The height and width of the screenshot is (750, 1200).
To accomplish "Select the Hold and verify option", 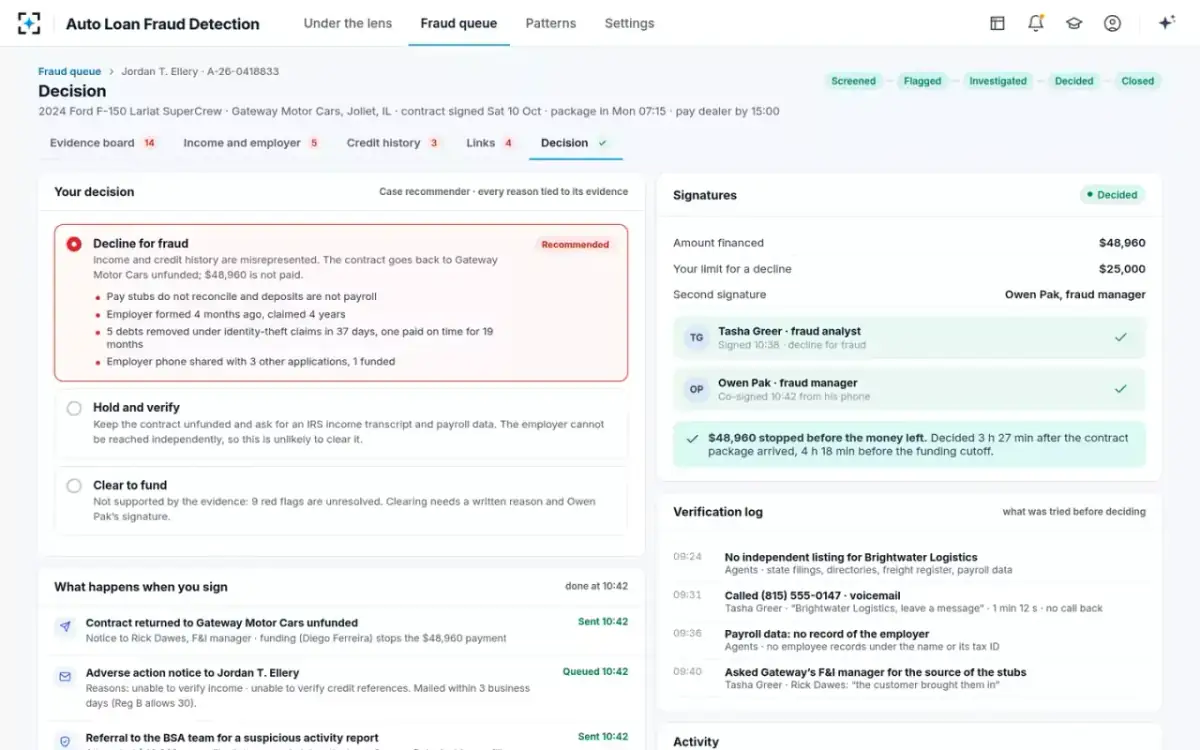I will 341,423.
